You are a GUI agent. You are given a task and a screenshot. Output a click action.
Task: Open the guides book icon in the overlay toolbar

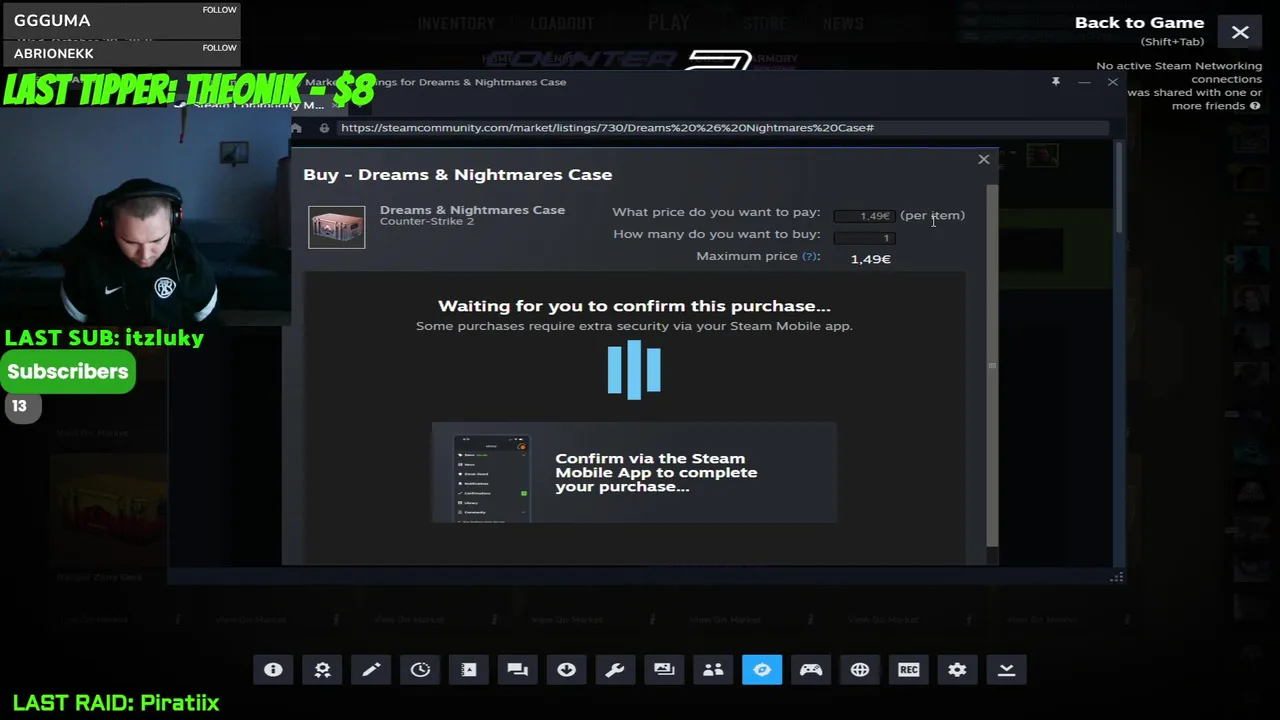pos(469,670)
